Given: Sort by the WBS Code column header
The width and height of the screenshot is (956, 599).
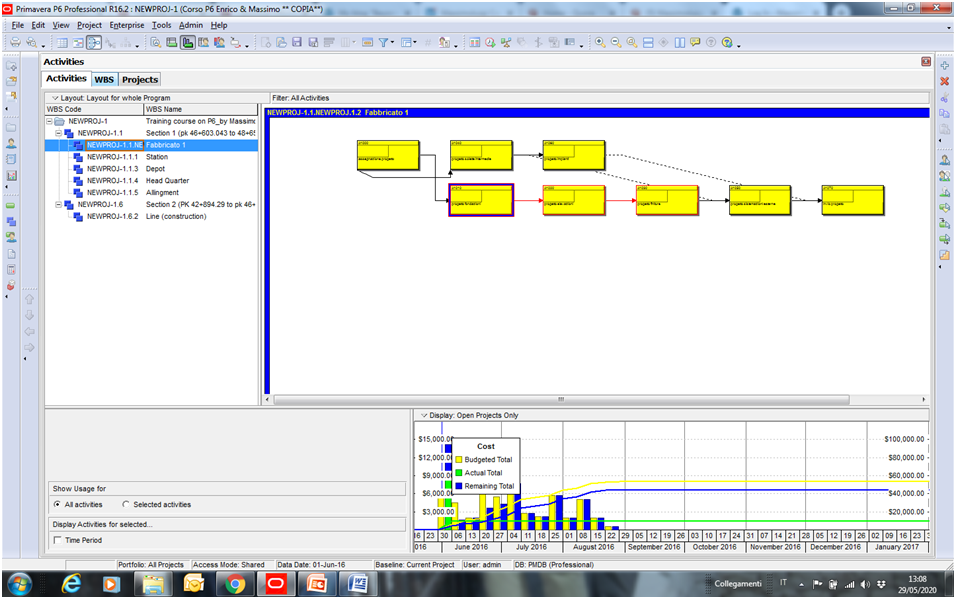Looking at the screenshot, I should click(x=94, y=109).
